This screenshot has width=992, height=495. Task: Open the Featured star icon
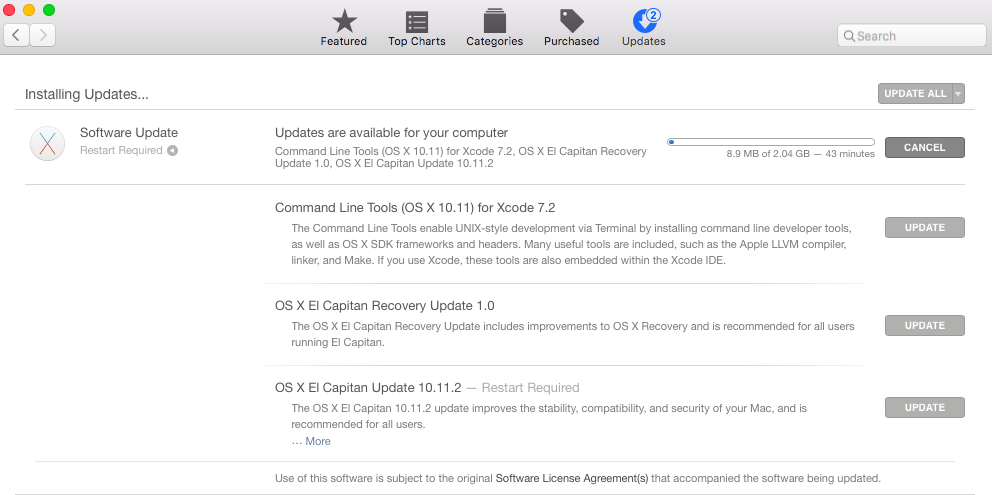pos(344,22)
